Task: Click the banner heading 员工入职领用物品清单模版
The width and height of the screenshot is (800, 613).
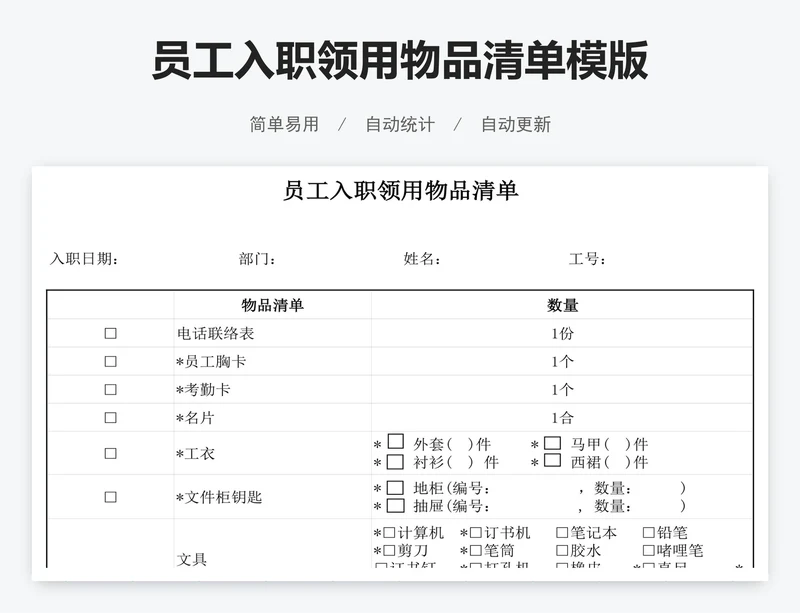Action: [x=400, y=60]
